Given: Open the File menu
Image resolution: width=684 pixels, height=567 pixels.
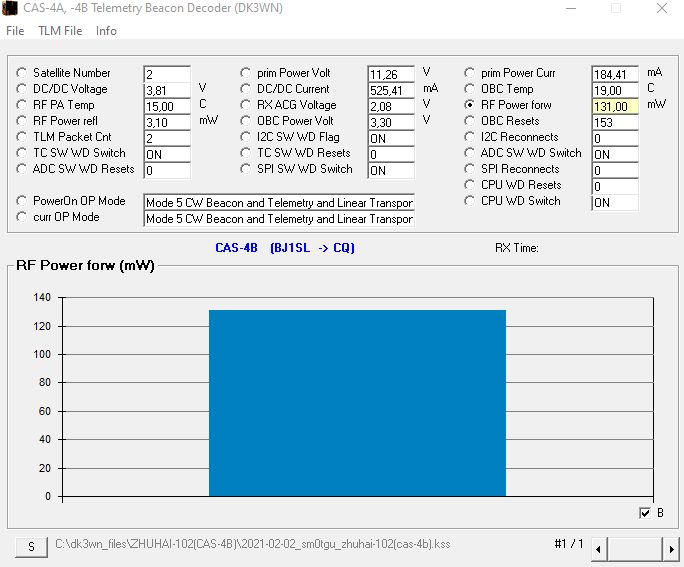Looking at the screenshot, I should pyautogui.click(x=15, y=31).
